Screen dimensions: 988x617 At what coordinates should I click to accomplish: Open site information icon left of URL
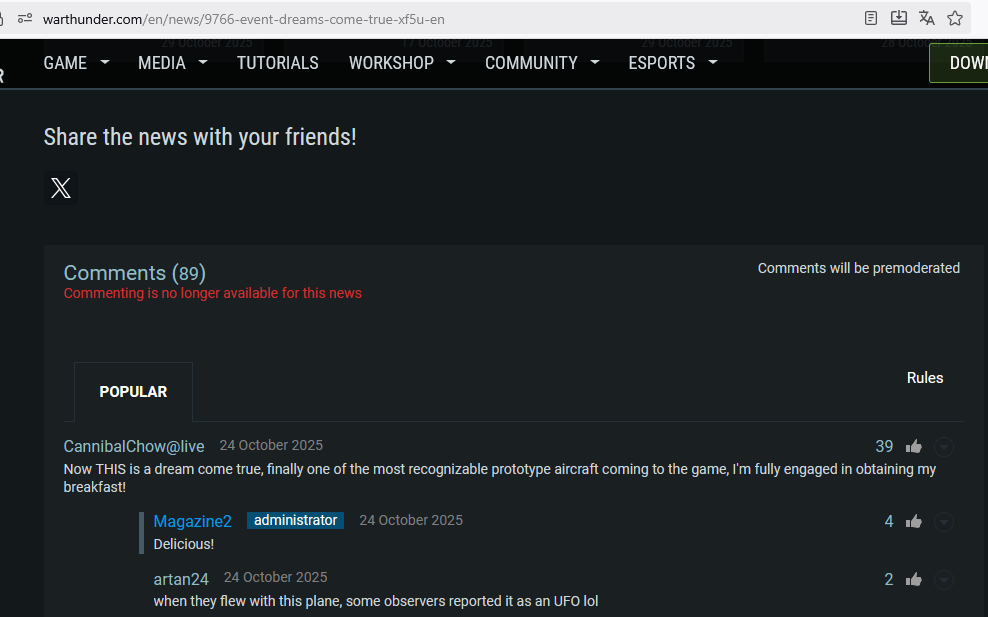(x=25, y=18)
